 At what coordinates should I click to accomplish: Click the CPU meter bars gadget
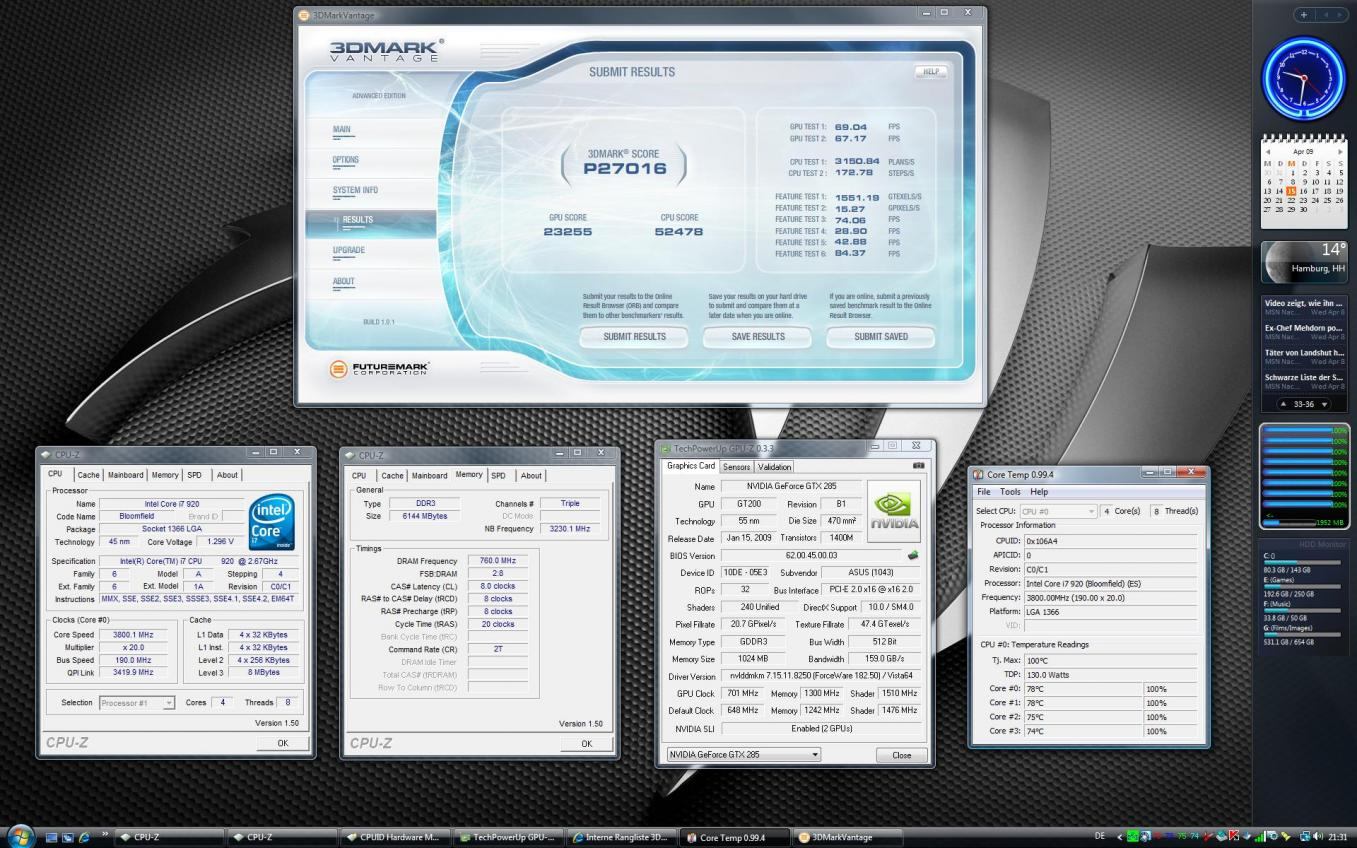pos(1304,475)
